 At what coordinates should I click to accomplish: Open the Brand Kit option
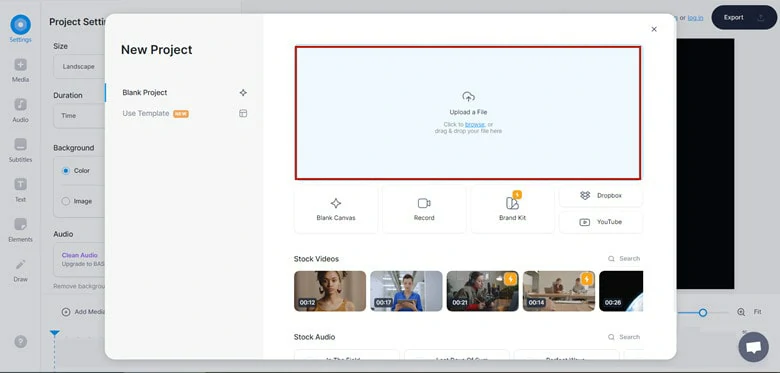(512, 209)
